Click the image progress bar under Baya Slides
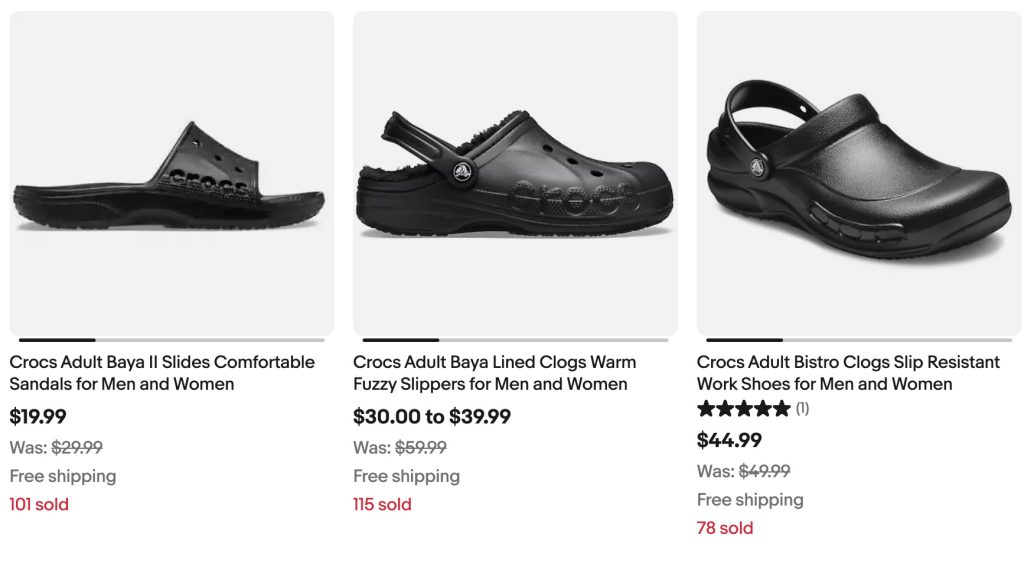 (171, 340)
